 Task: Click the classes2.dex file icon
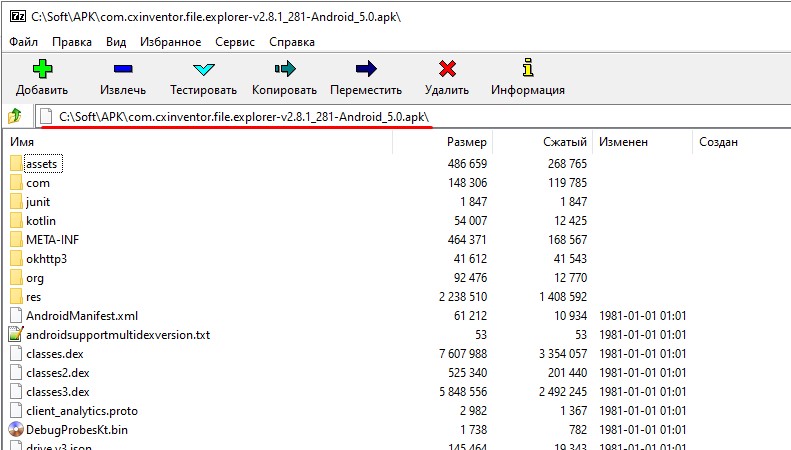tap(16, 373)
